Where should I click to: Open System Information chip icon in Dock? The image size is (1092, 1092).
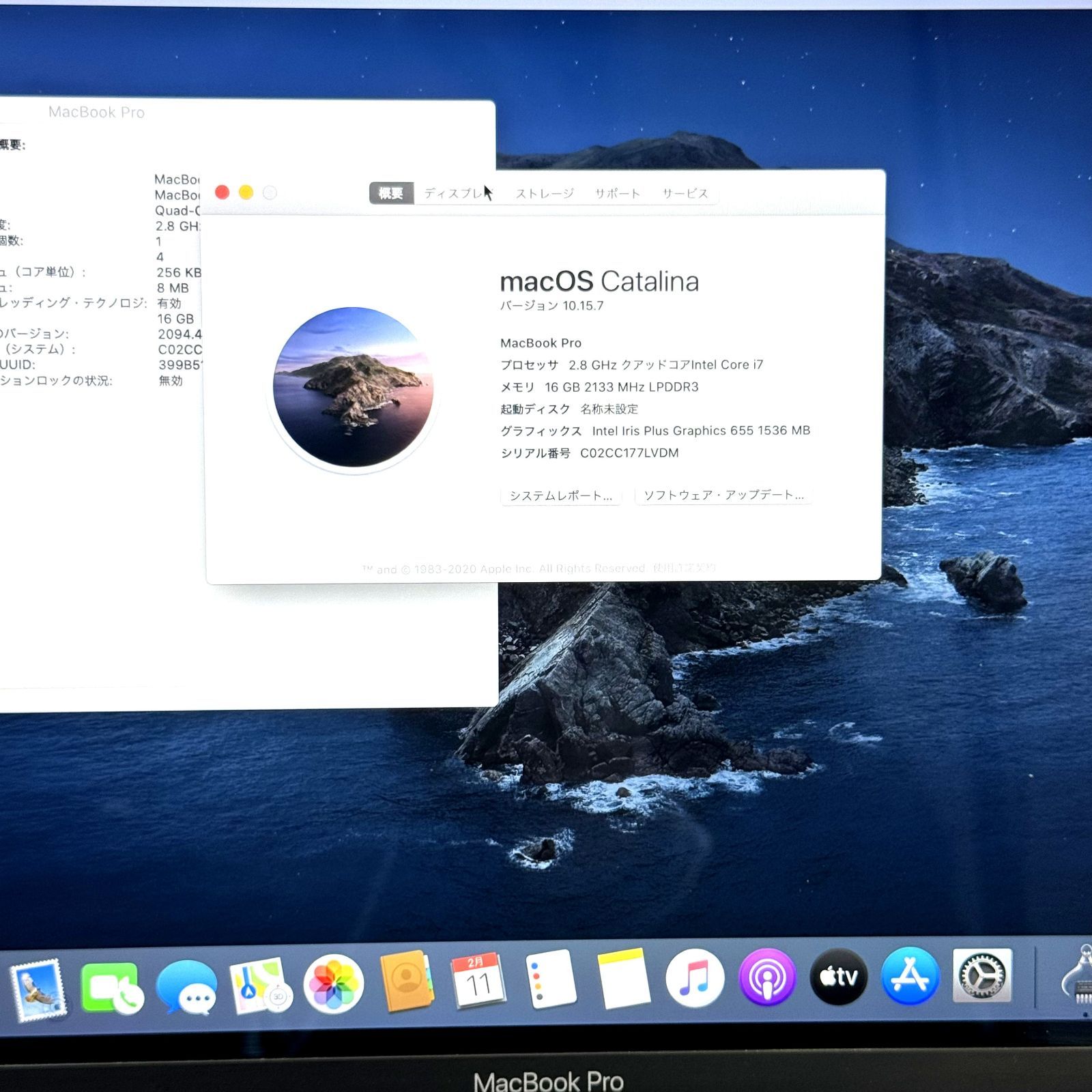click(1078, 976)
